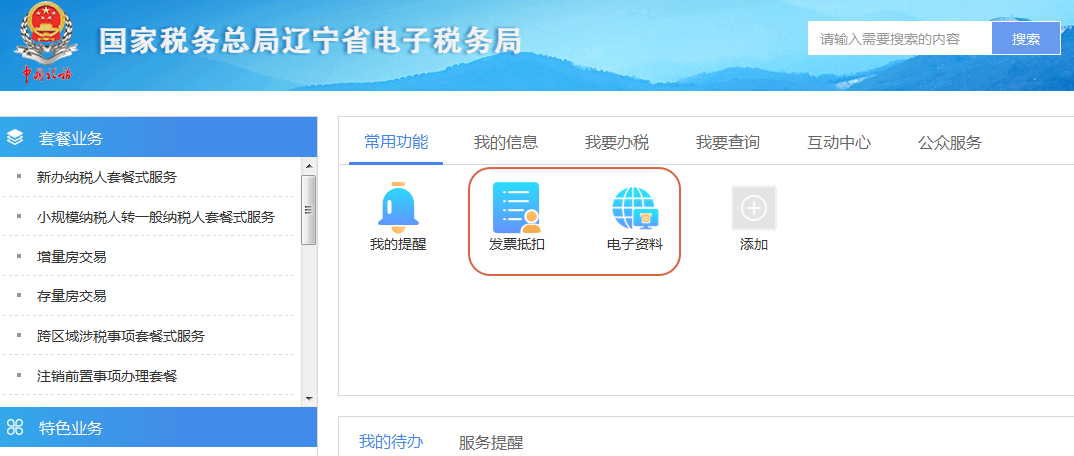Open the 存量房交易 item
The height and width of the screenshot is (456, 1074).
pyautogui.click(x=72, y=296)
